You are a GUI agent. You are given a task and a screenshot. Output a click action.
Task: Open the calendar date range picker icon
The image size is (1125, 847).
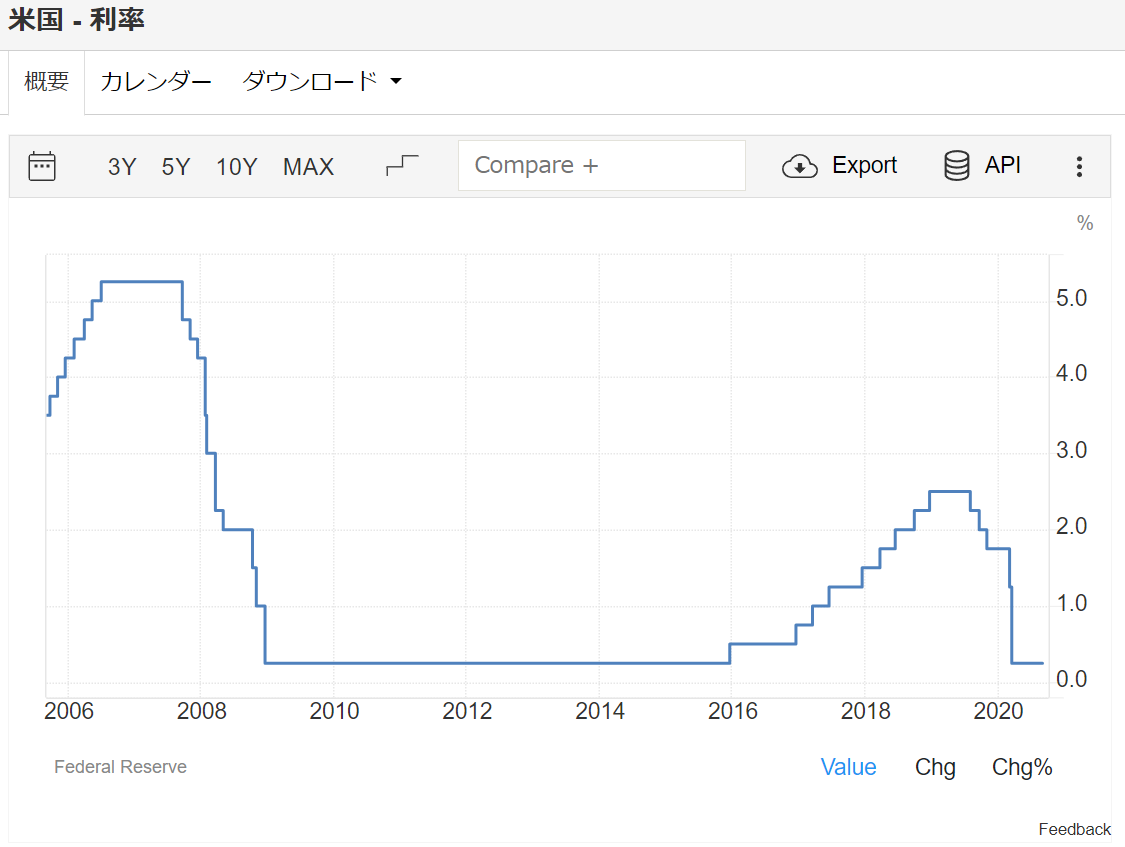[42, 166]
